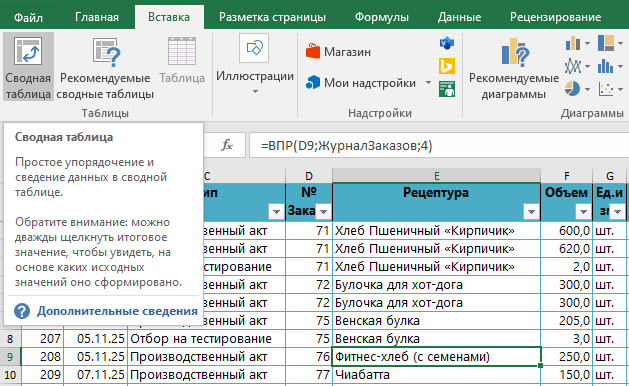The image size is (629, 386).
Task: Expand the Мои надстройки dropdown arrow
Action: coord(428,83)
